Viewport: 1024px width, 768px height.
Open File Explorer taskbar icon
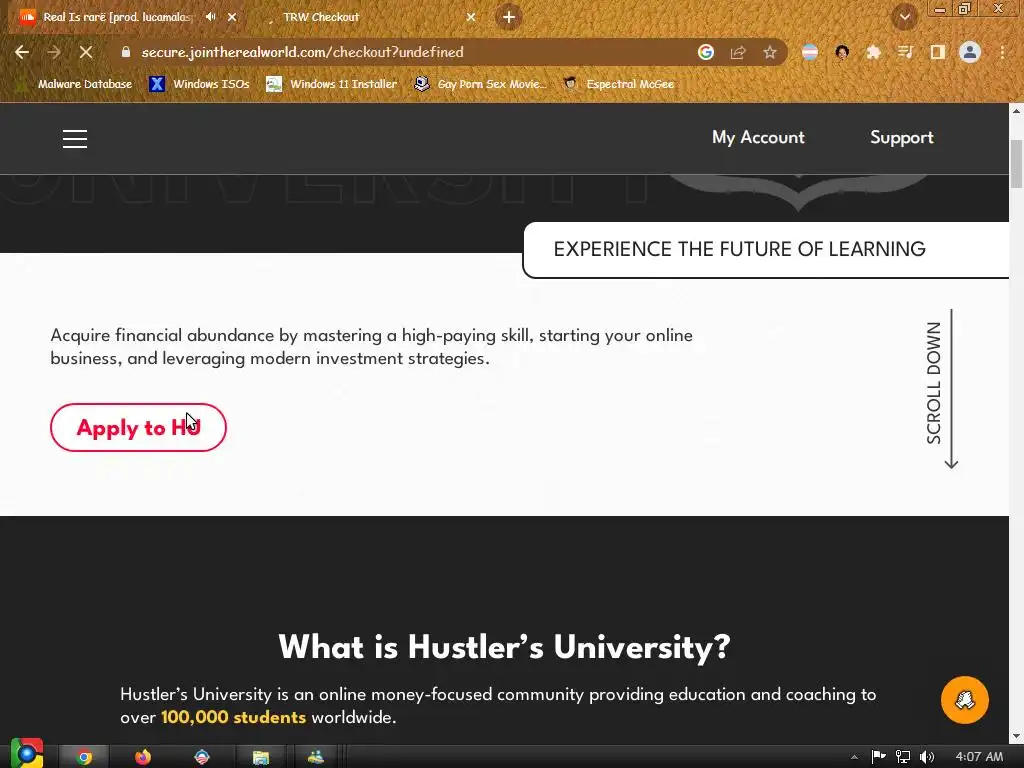261,757
